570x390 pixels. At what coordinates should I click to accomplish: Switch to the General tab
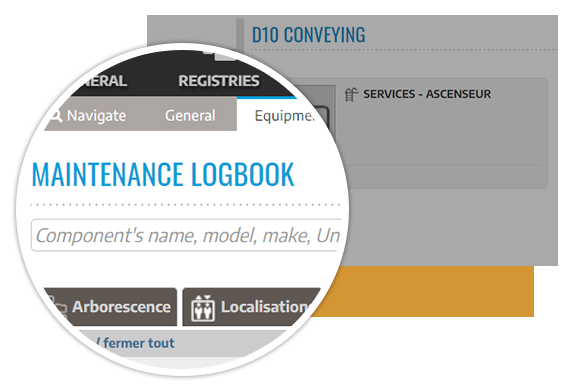(190, 116)
